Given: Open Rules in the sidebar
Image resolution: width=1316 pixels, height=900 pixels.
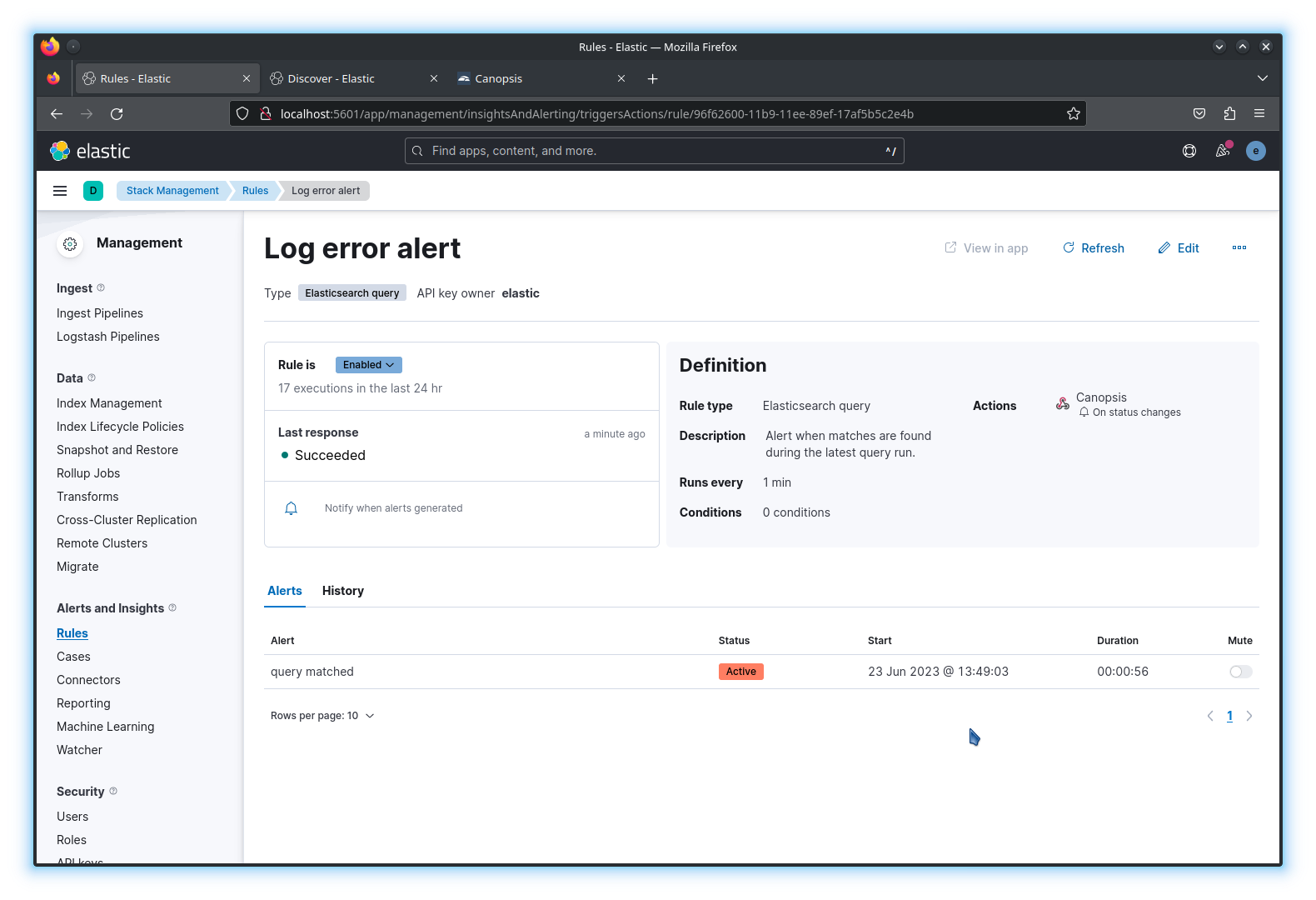Looking at the screenshot, I should pos(72,633).
